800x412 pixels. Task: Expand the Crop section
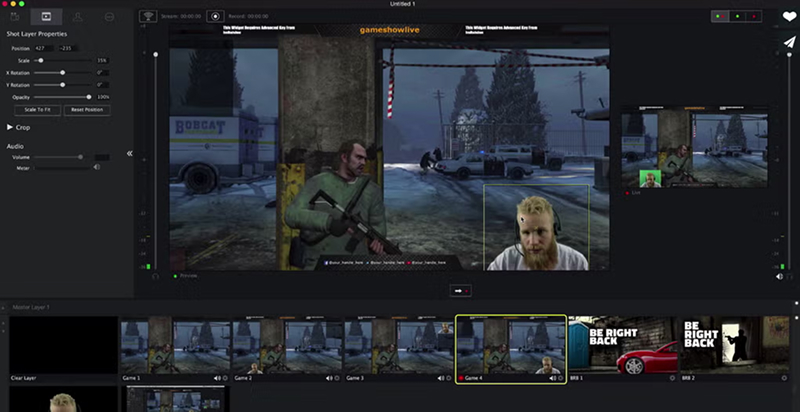pos(10,127)
